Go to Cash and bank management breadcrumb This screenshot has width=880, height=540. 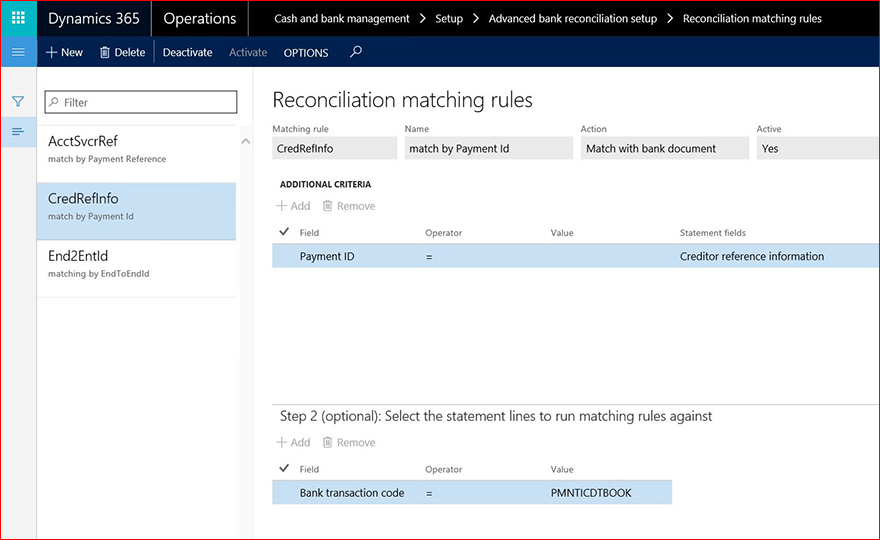click(342, 19)
